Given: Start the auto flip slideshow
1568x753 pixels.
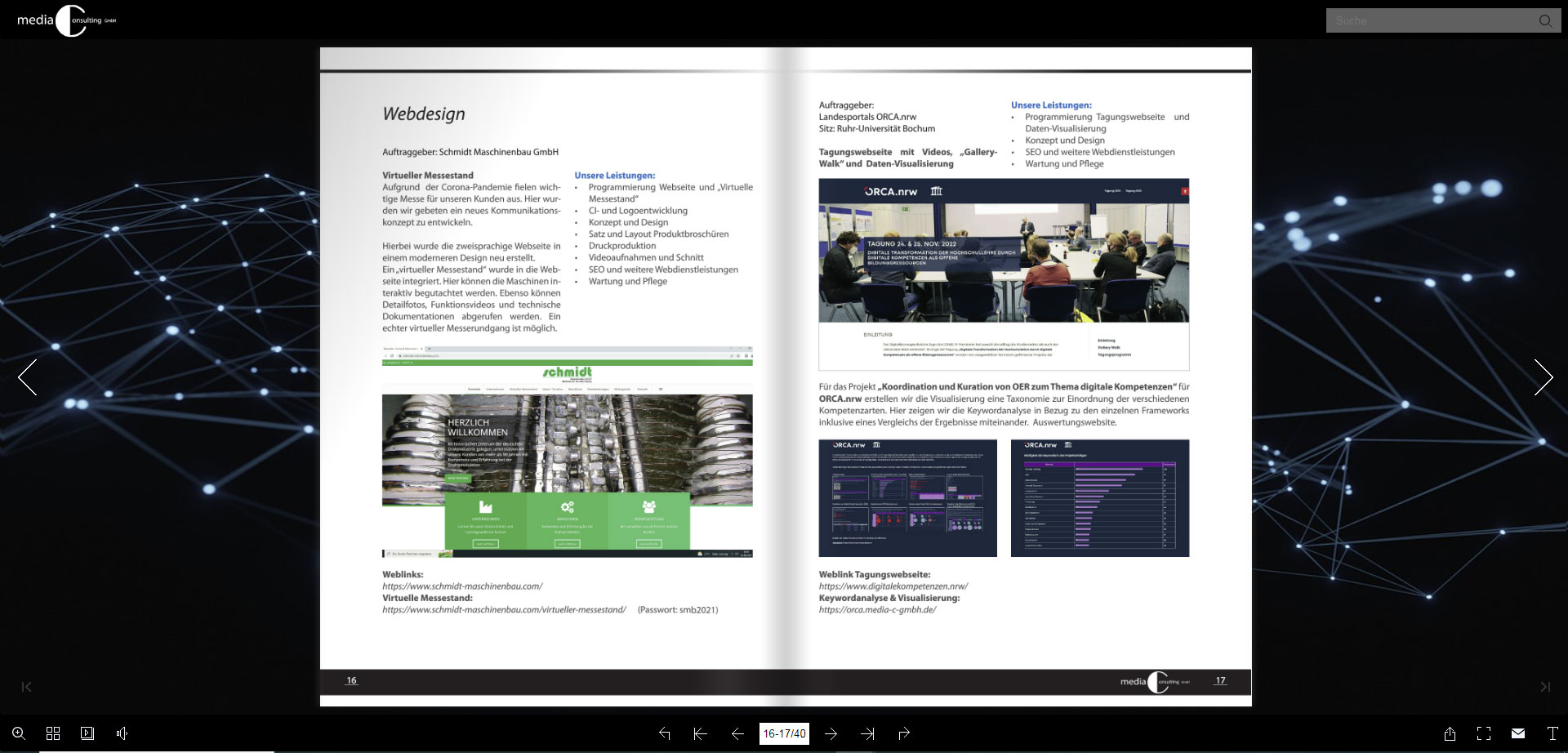Looking at the screenshot, I should click(x=87, y=733).
